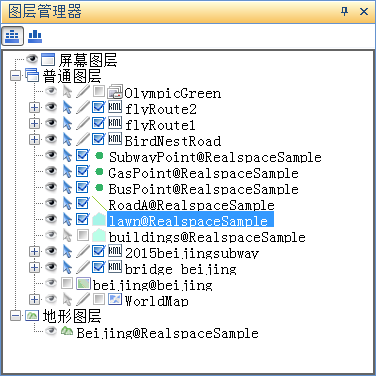
Task: Collapse the 地形图层 group
Action: click(15, 315)
